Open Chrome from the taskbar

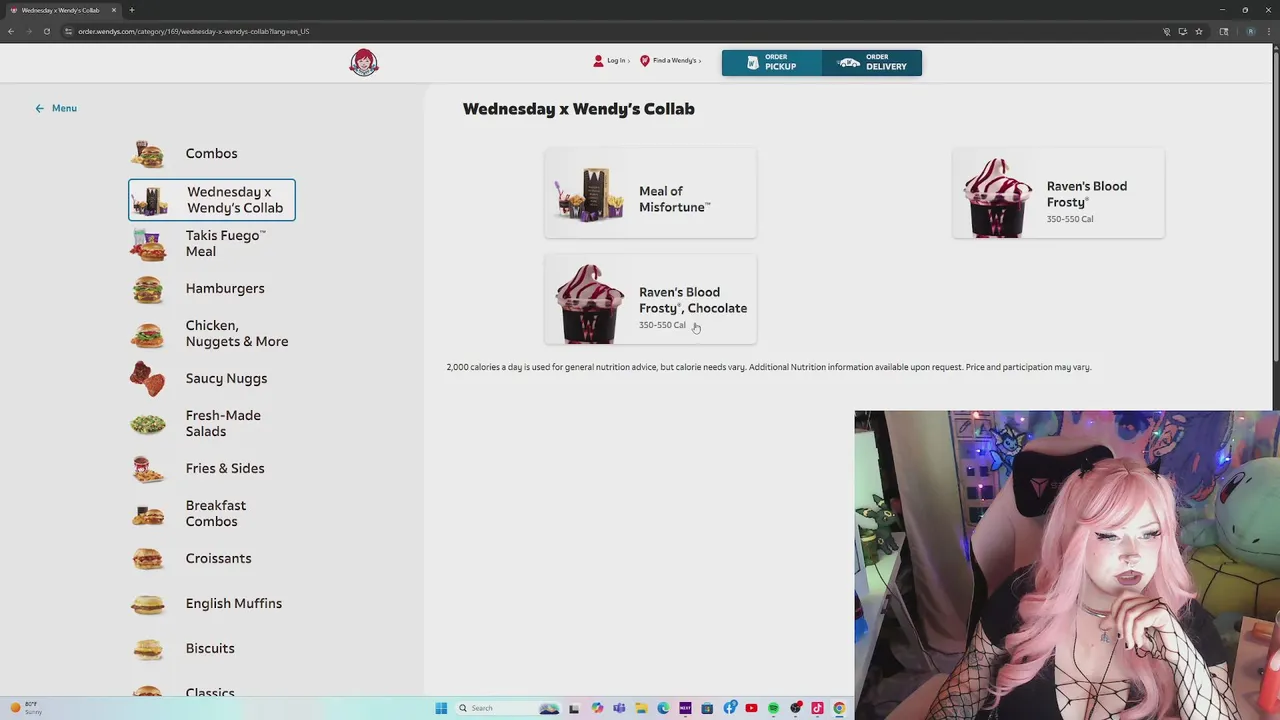[839, 708]
